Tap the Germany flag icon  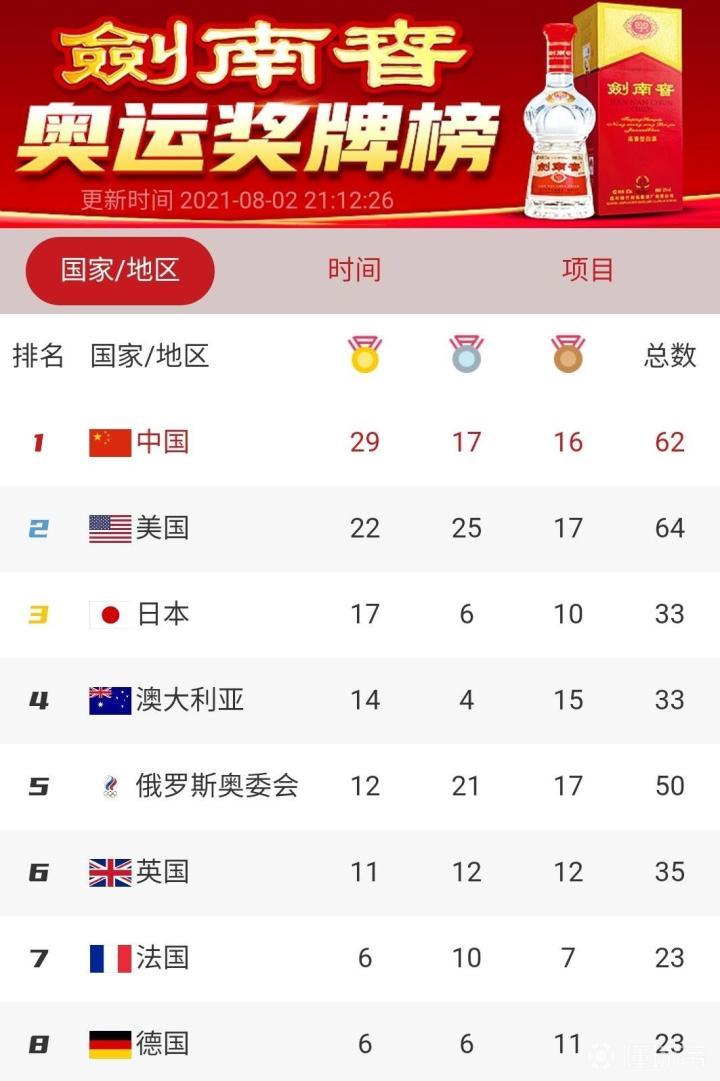[110, 1044]
